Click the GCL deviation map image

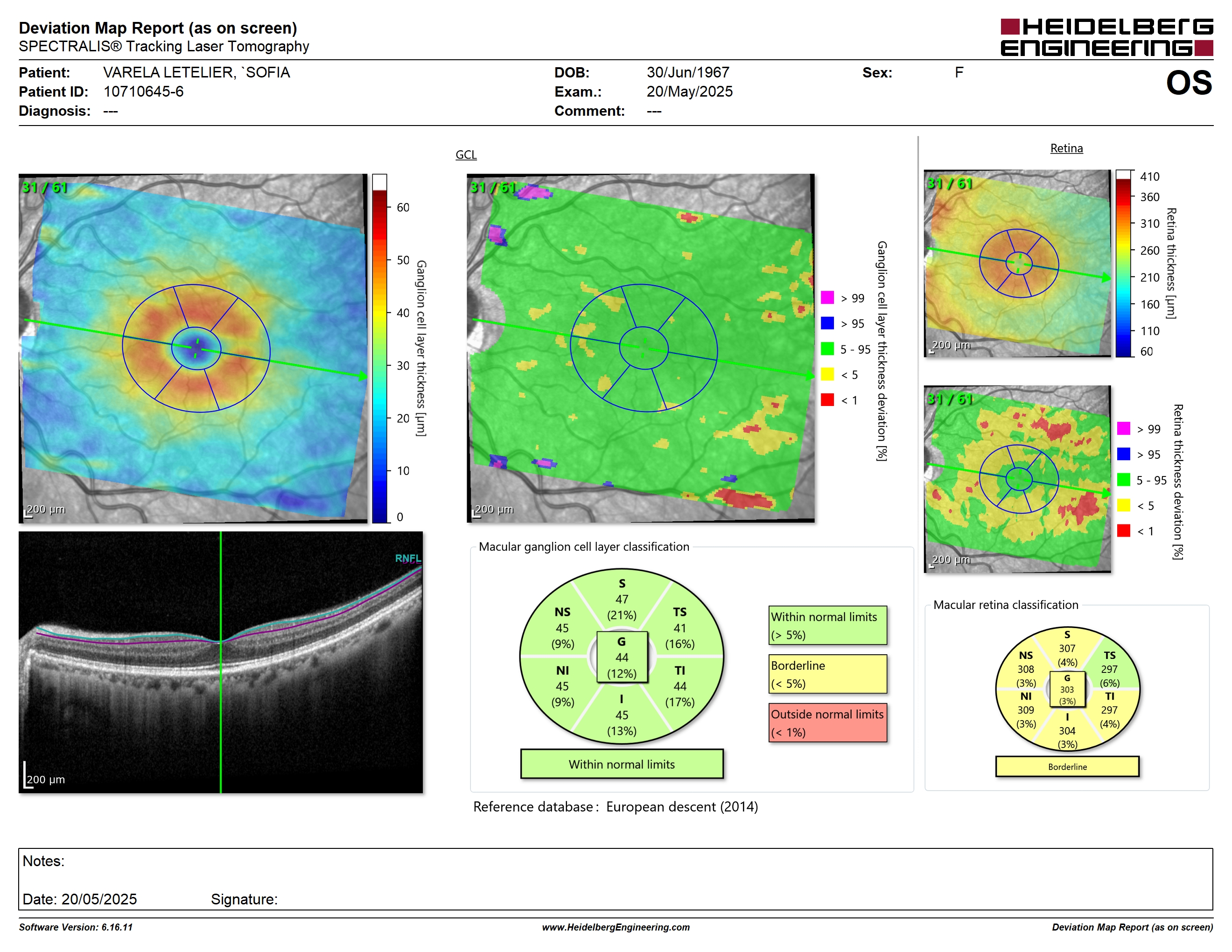pyautogui.click(x=641, y=348)
